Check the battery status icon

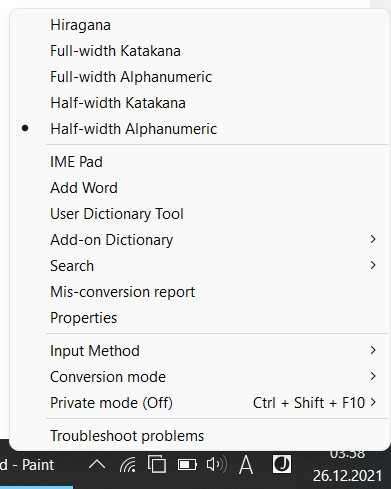187,464
